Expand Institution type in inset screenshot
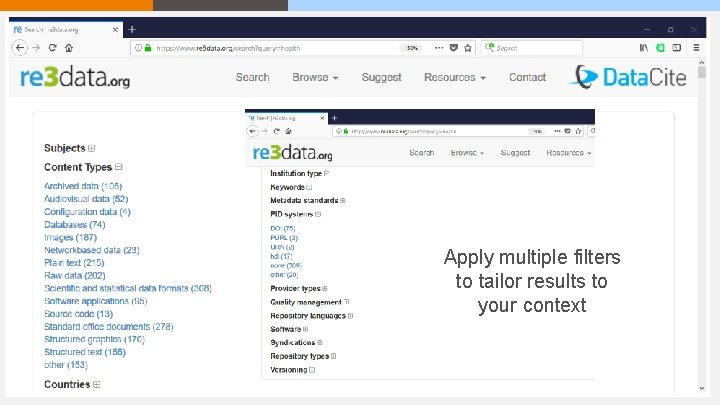Viewport: 720px width, 405px height. [x=326, y=174]
